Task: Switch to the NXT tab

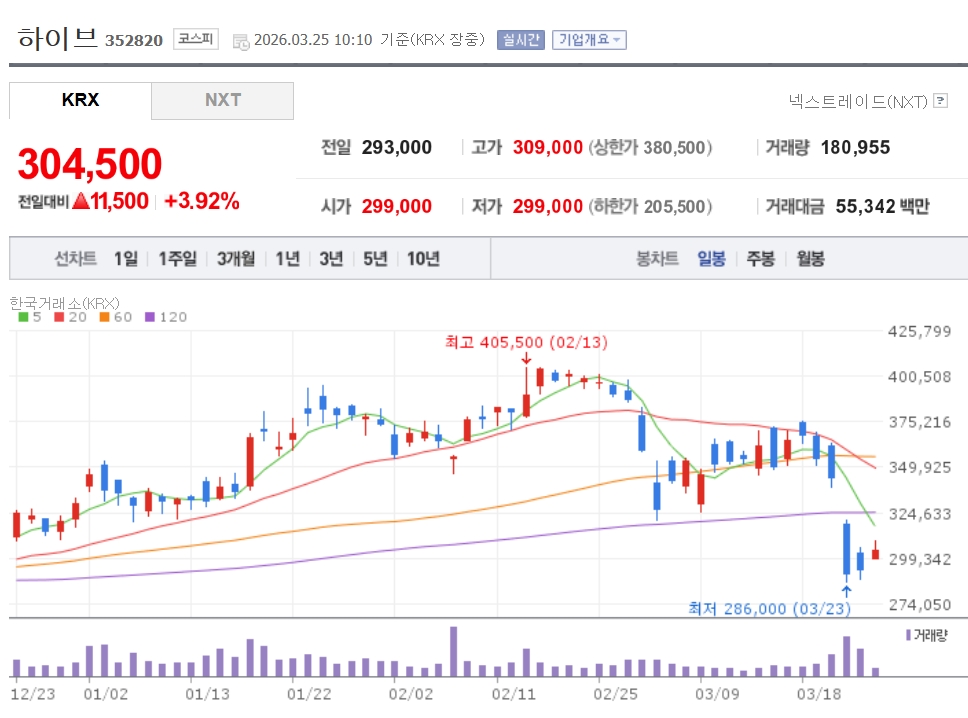Action: [223, 100]
